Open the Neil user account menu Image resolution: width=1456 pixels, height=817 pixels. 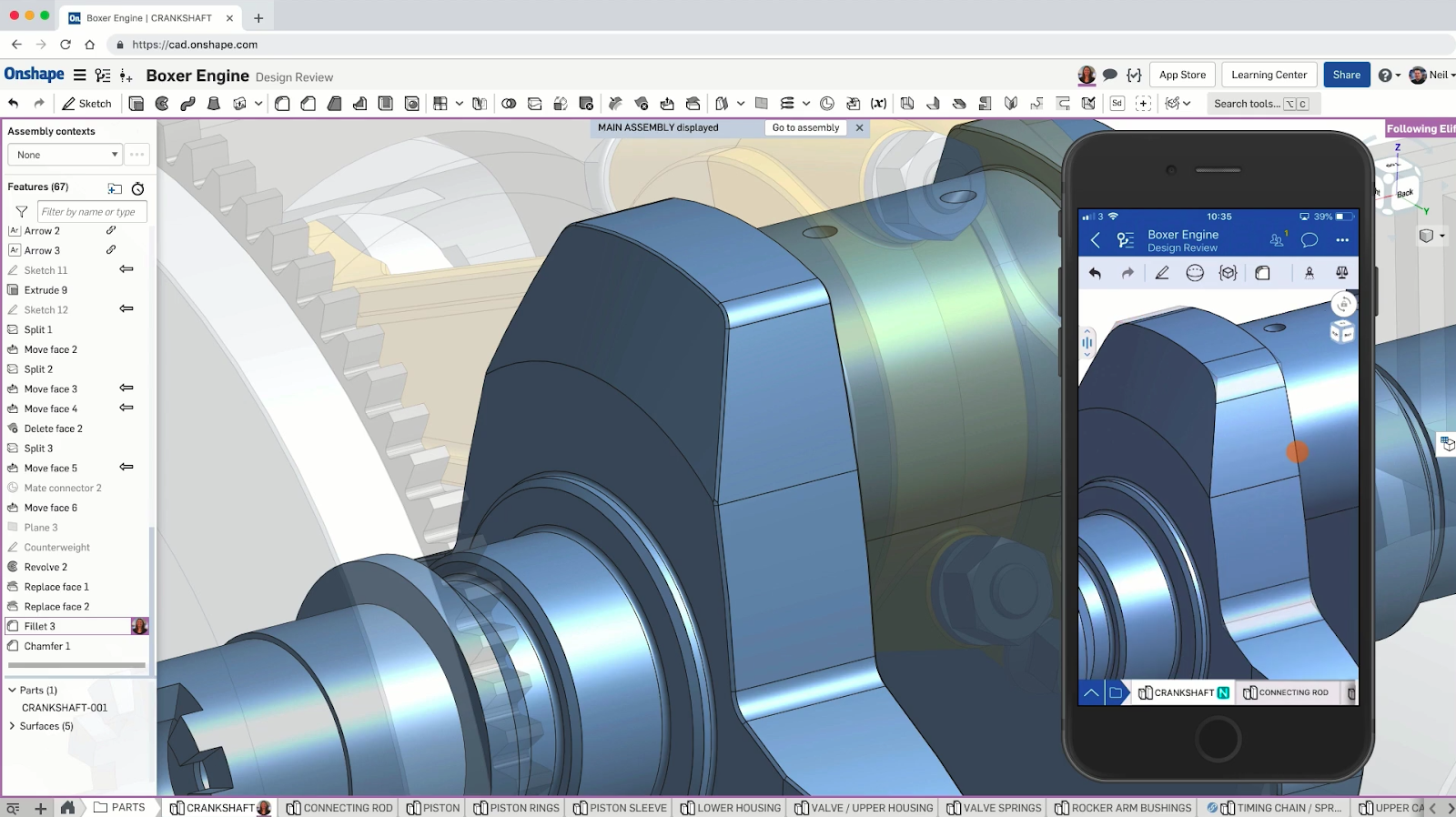pyautogui.click(x=1431, y=76)
